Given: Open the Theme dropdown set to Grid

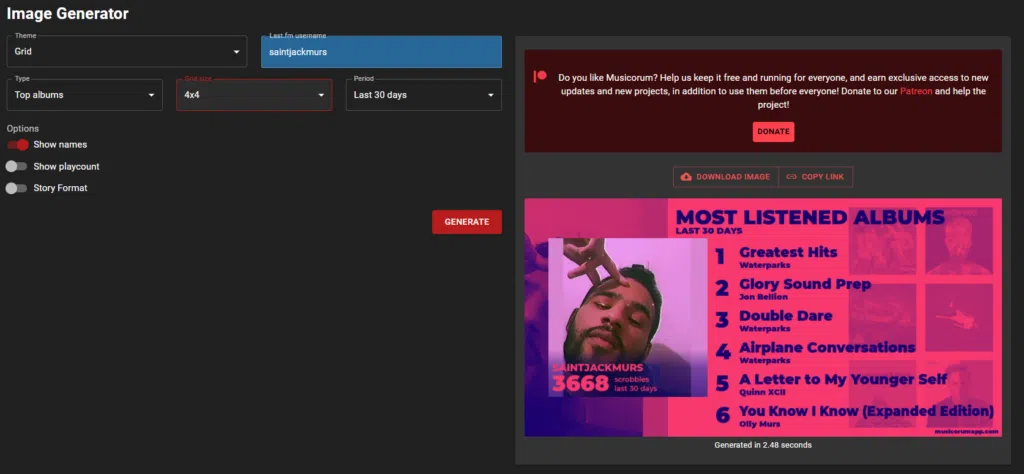Looking at the screenshot, I should pyautogui.click(x=127, y=51).
